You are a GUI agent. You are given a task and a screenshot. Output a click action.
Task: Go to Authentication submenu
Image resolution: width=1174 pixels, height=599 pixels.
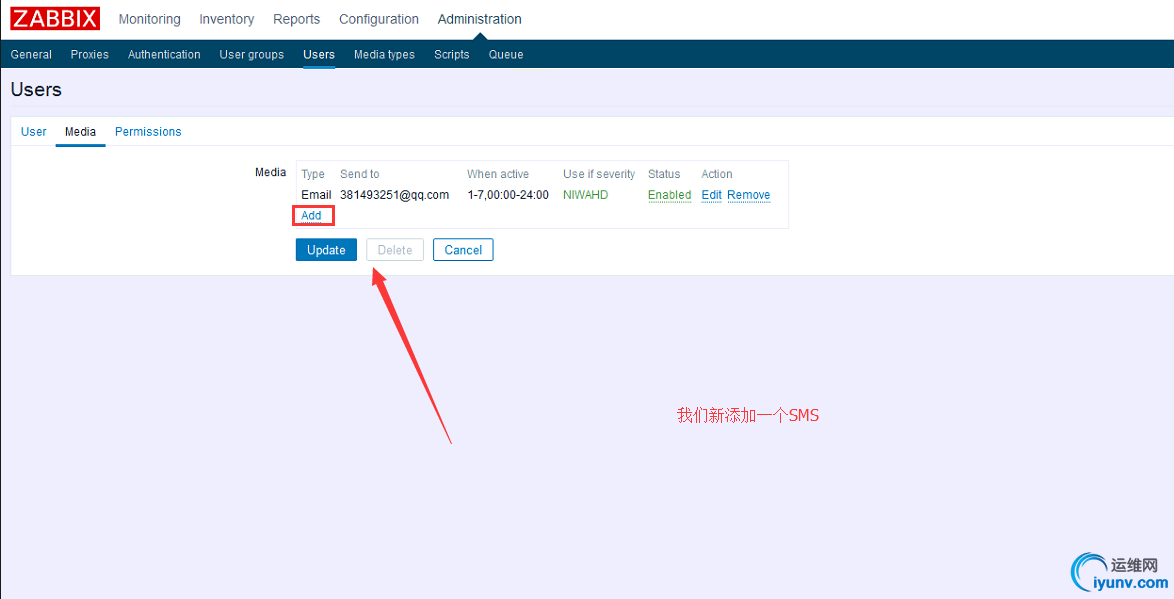tap(164, 55)
